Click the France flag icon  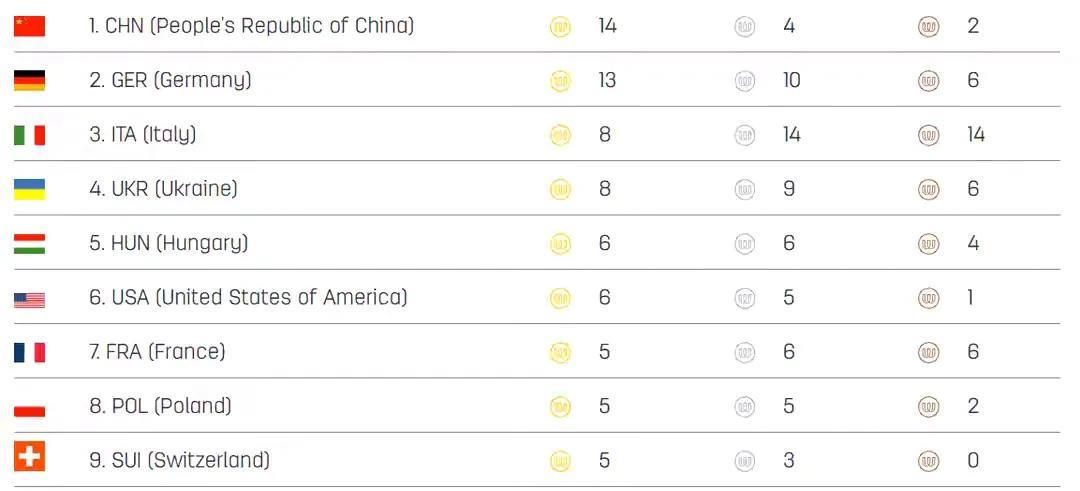point(29,352)
